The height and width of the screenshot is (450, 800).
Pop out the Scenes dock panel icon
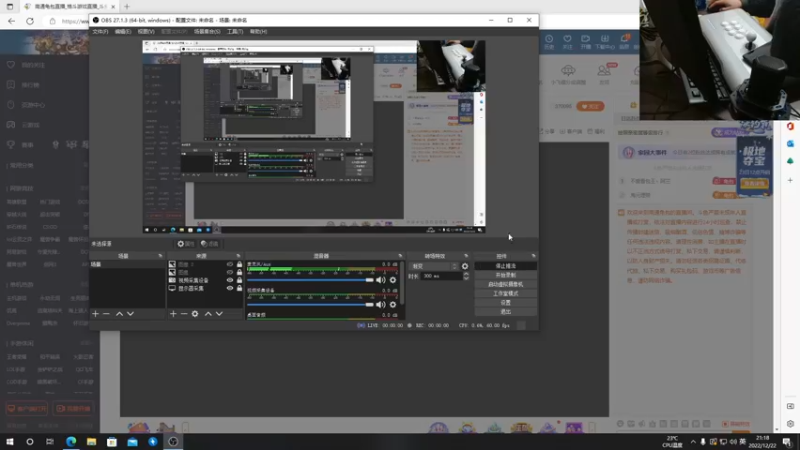click(160, 256)
